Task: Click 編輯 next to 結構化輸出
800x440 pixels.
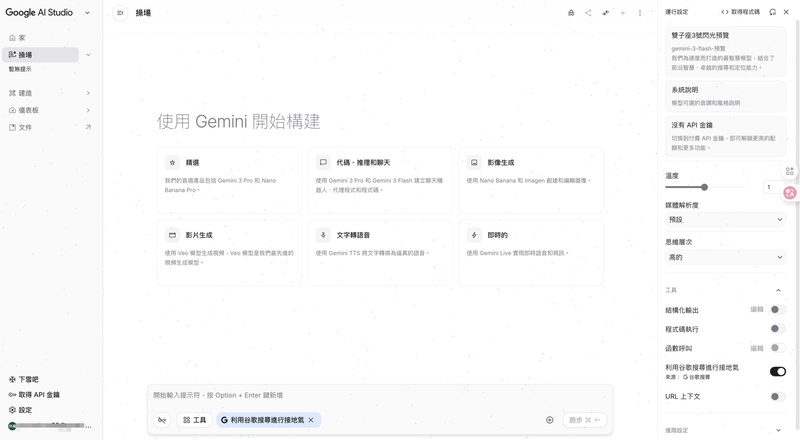Action: tap(757, 309)
